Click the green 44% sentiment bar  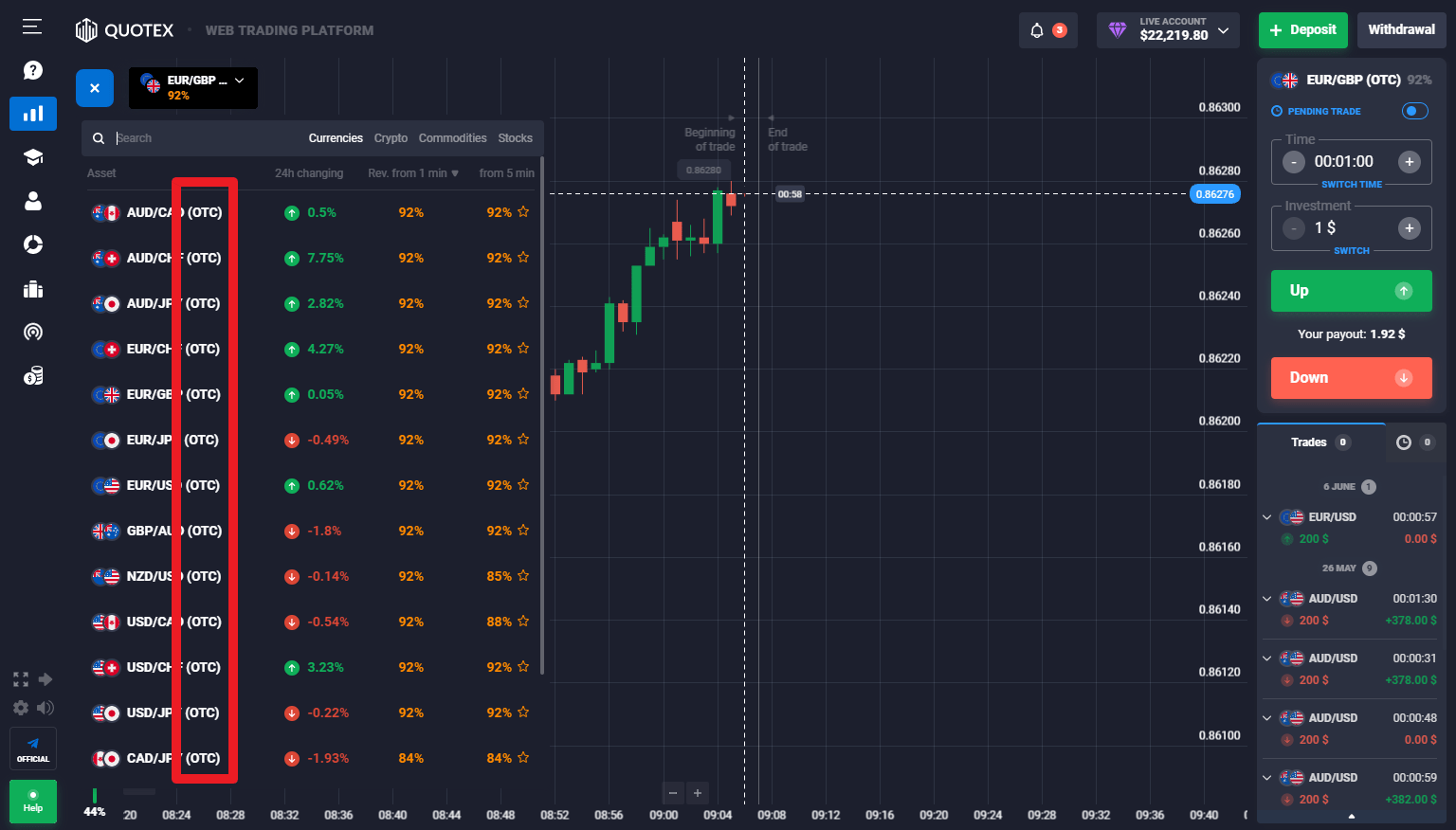coord(94,796)
